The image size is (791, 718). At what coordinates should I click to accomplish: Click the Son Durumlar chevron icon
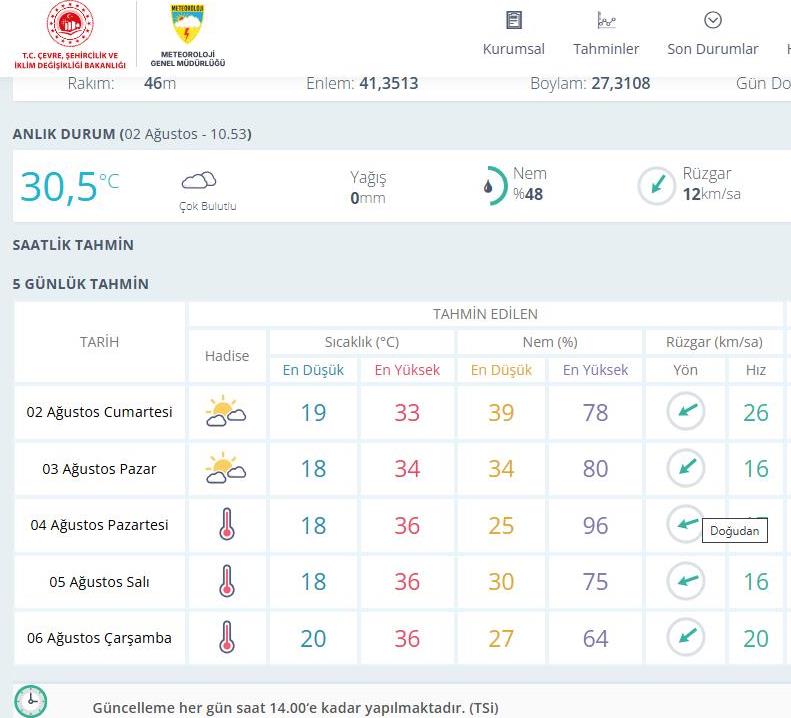713,20
